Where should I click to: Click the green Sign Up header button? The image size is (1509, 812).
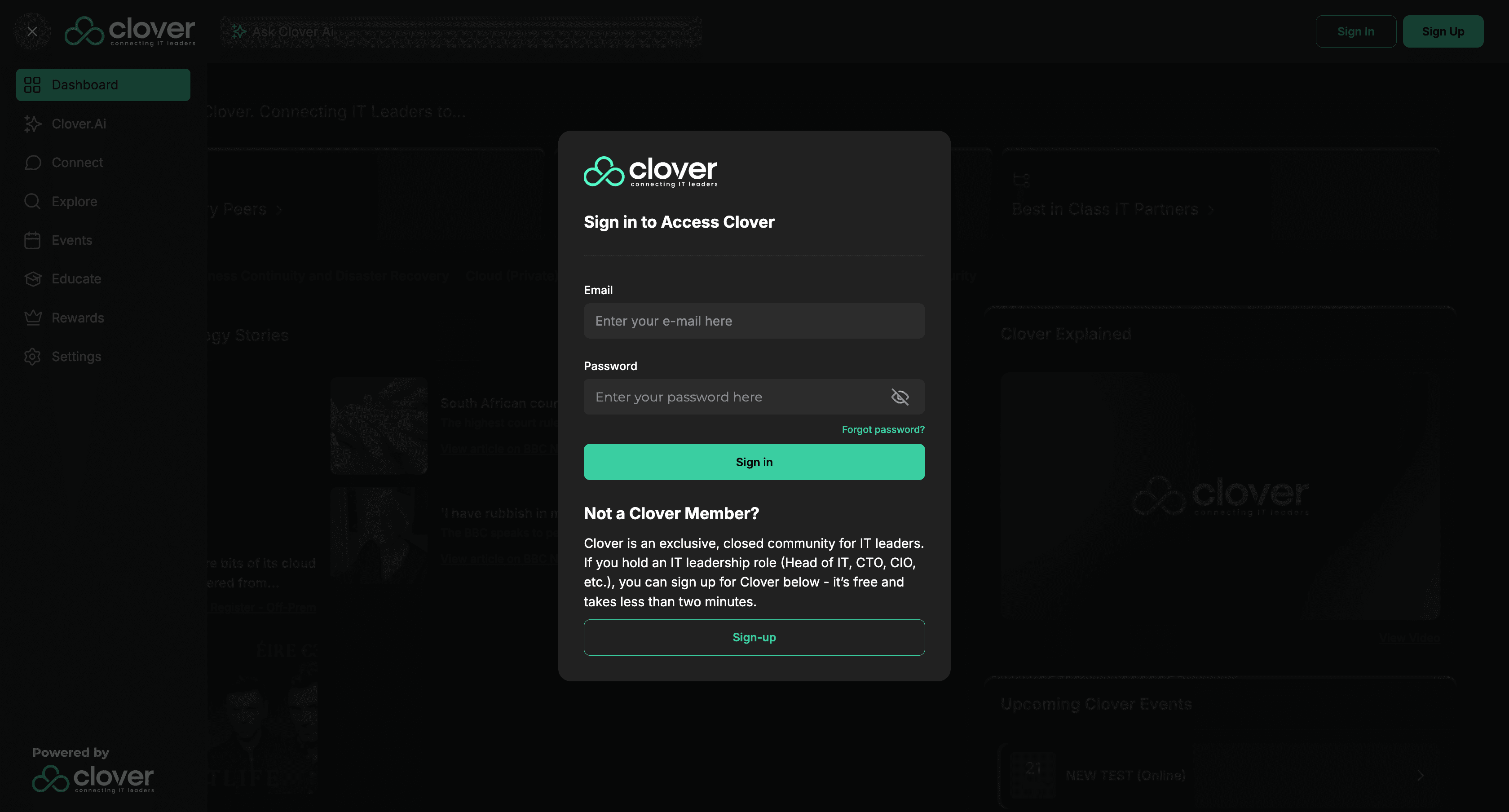(1443, 31)
